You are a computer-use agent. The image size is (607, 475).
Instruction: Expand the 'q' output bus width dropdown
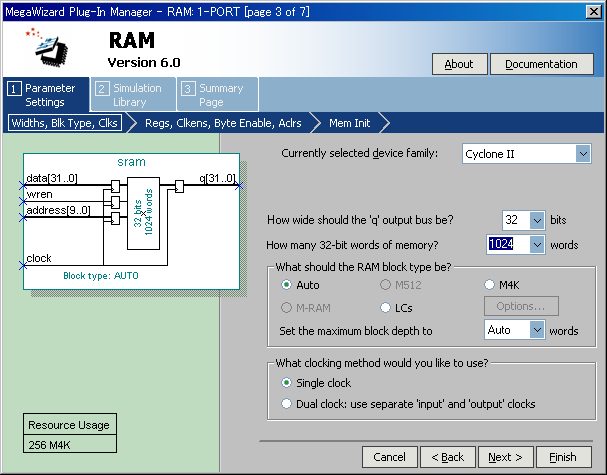pyautogui.click(x=537, y=220)
